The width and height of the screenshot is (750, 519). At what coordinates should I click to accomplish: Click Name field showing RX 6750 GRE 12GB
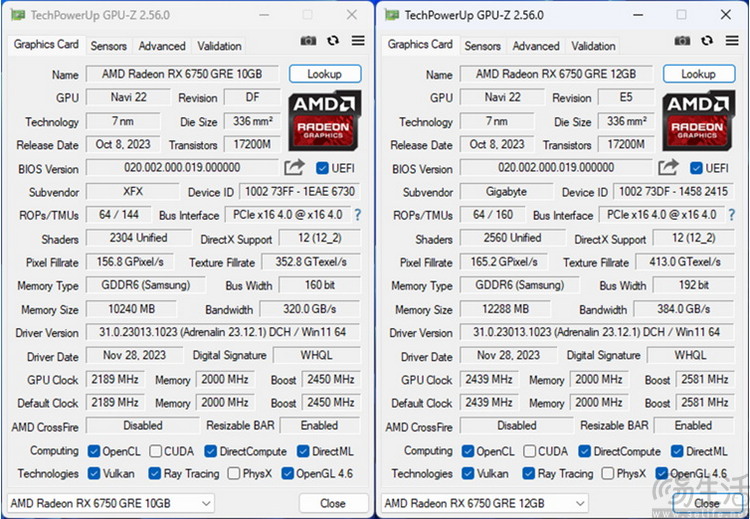pyautogui.click(x=556, y=74)
